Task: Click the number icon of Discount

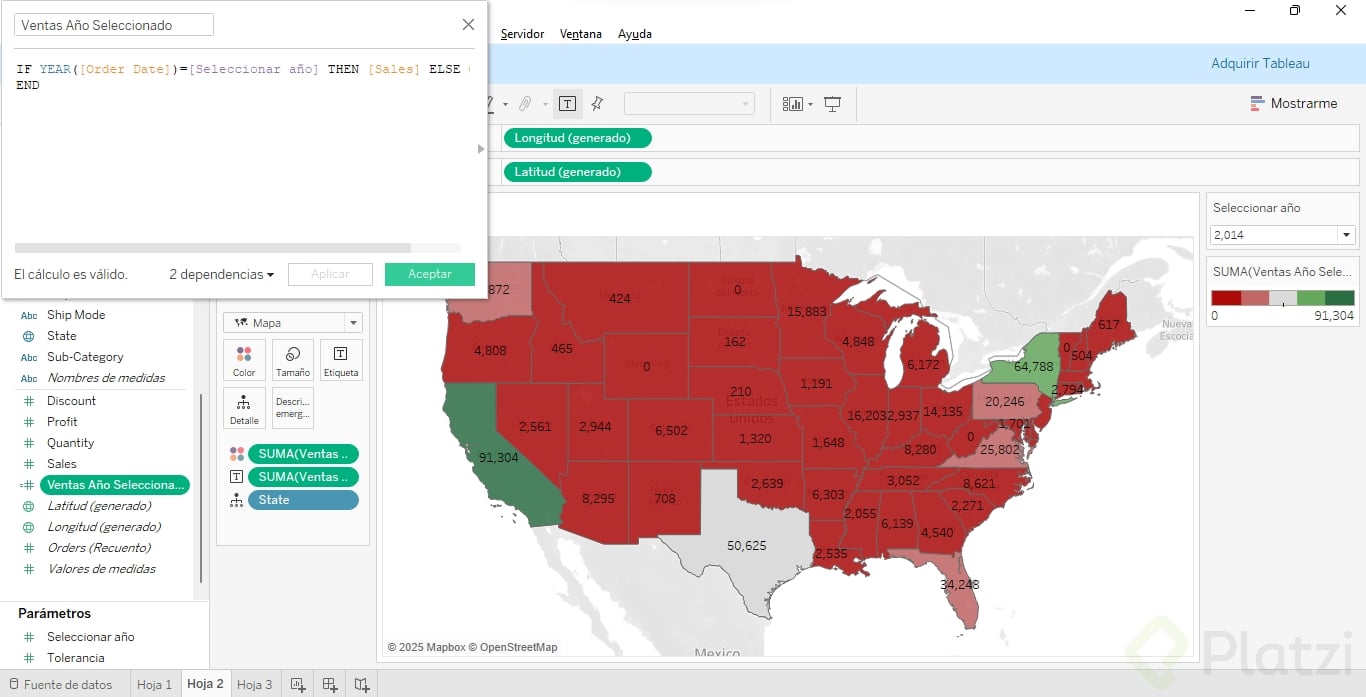Action: click(29, 401)
